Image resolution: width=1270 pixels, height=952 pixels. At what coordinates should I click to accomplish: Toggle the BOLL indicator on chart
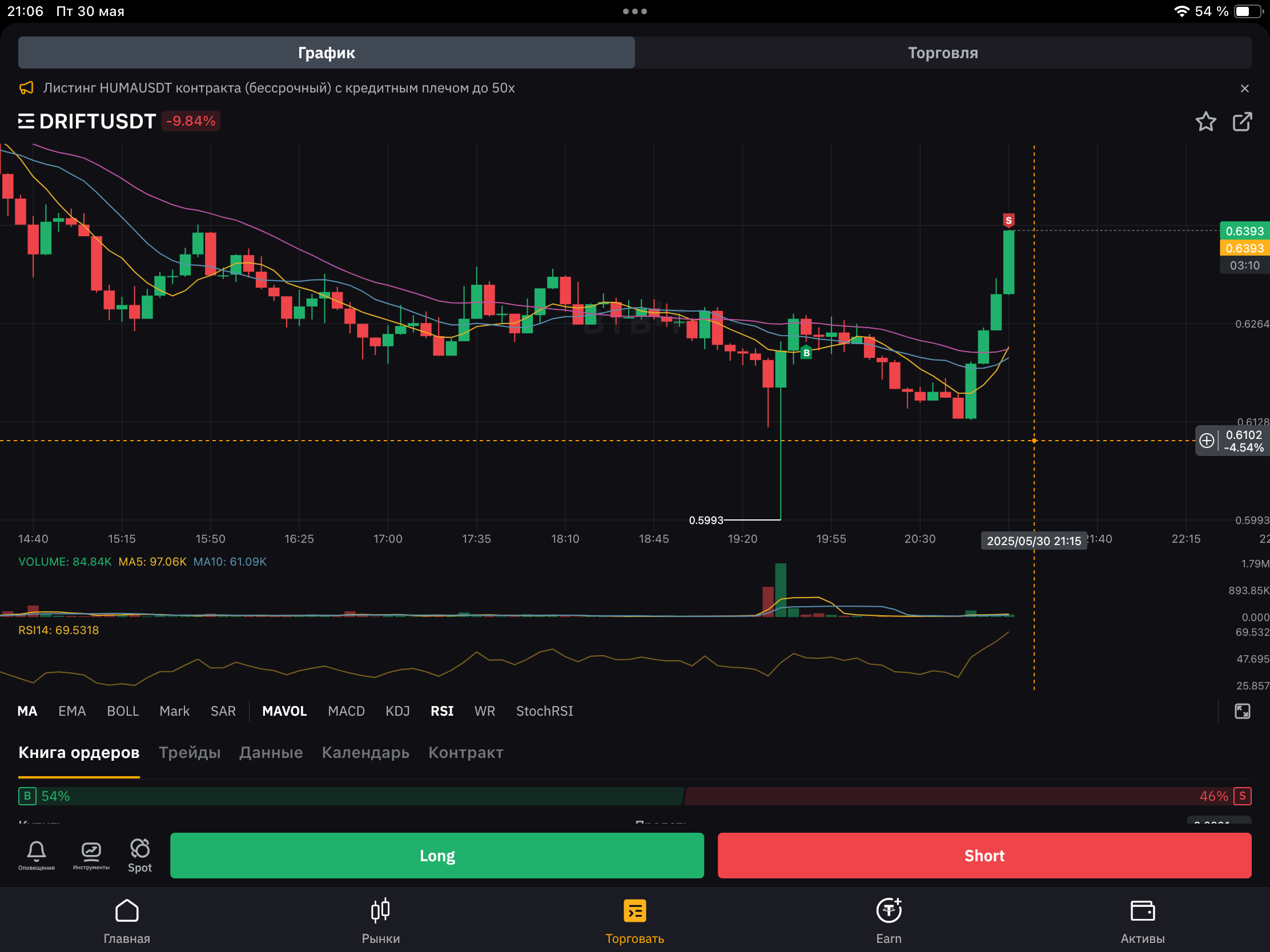[x=123, y=711]
